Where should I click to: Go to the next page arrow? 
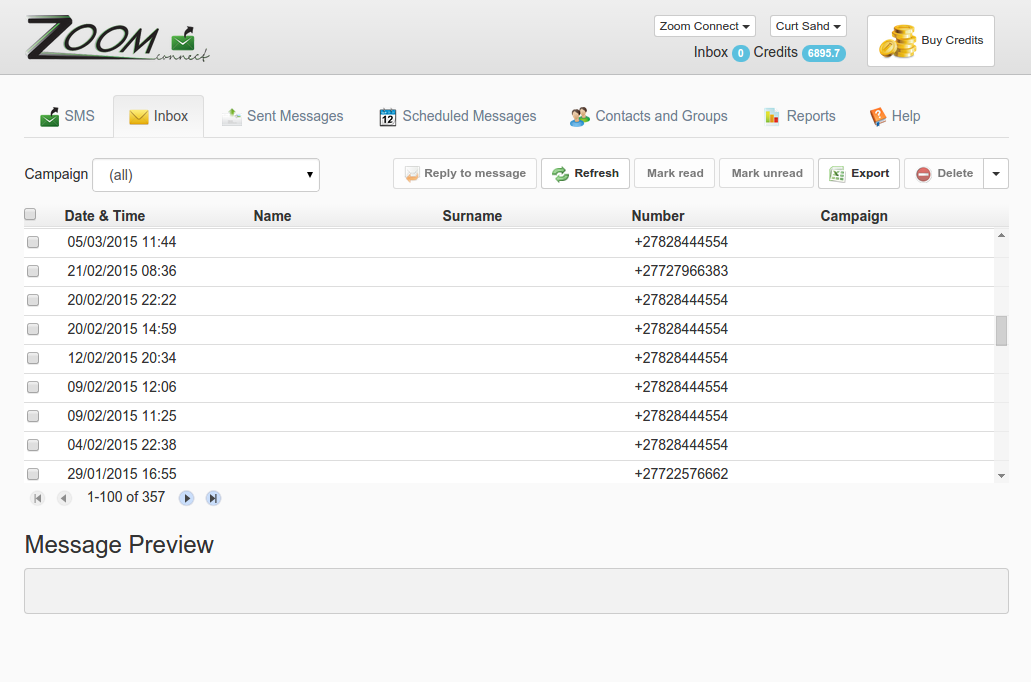(x=187, y=498)
